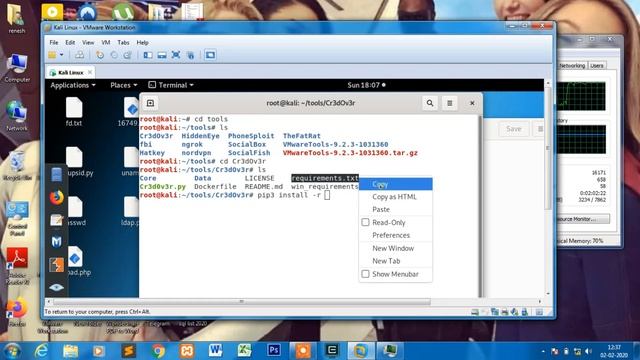This screenshot has width=640, height=360.
Task: Click Resource Monitor button in Task Manager
Action: pos(583,219)
